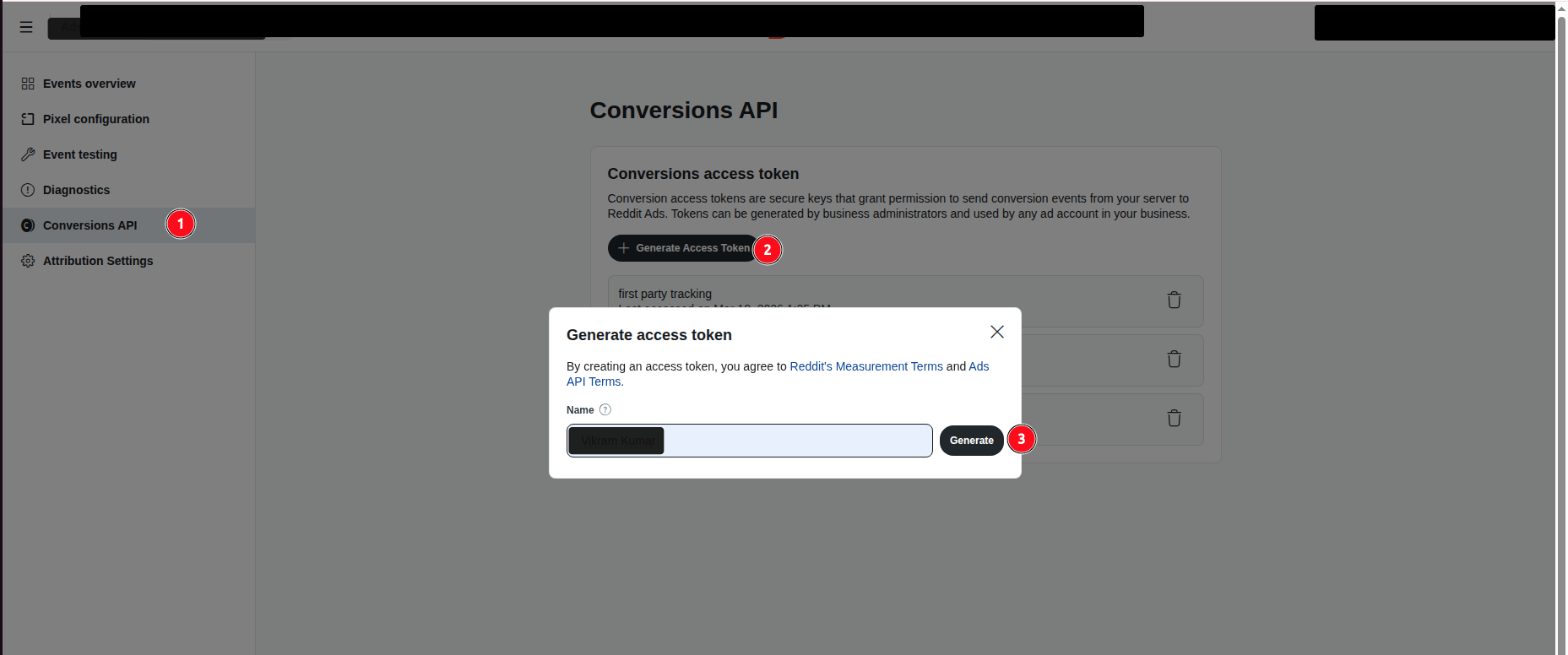Click the Event testing wrench icon

pyautogui.click(x=28, y=154)
